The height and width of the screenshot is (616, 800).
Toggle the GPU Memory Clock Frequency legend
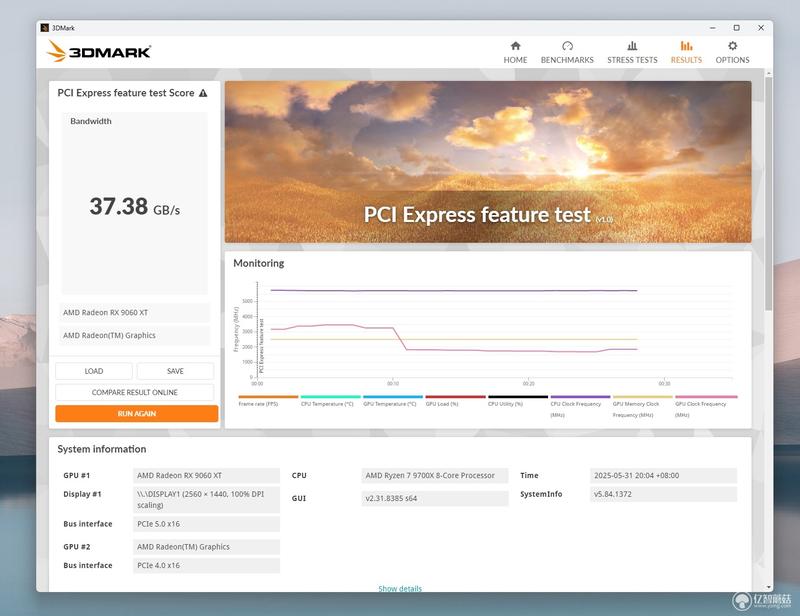[642, 406]
